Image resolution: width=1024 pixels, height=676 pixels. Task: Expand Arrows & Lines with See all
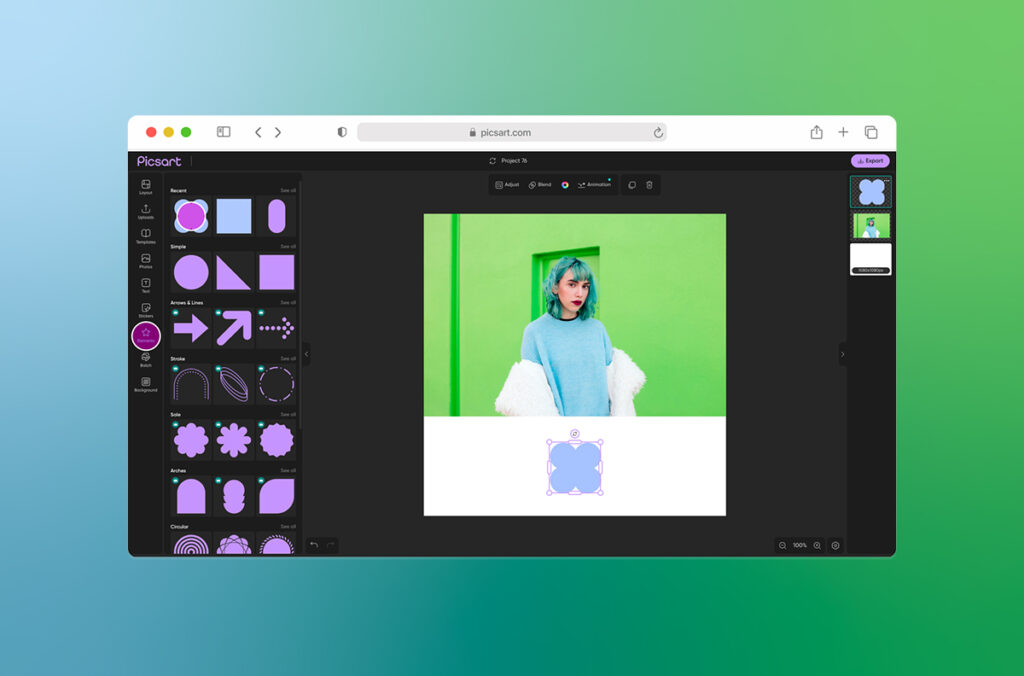point(288,302)
